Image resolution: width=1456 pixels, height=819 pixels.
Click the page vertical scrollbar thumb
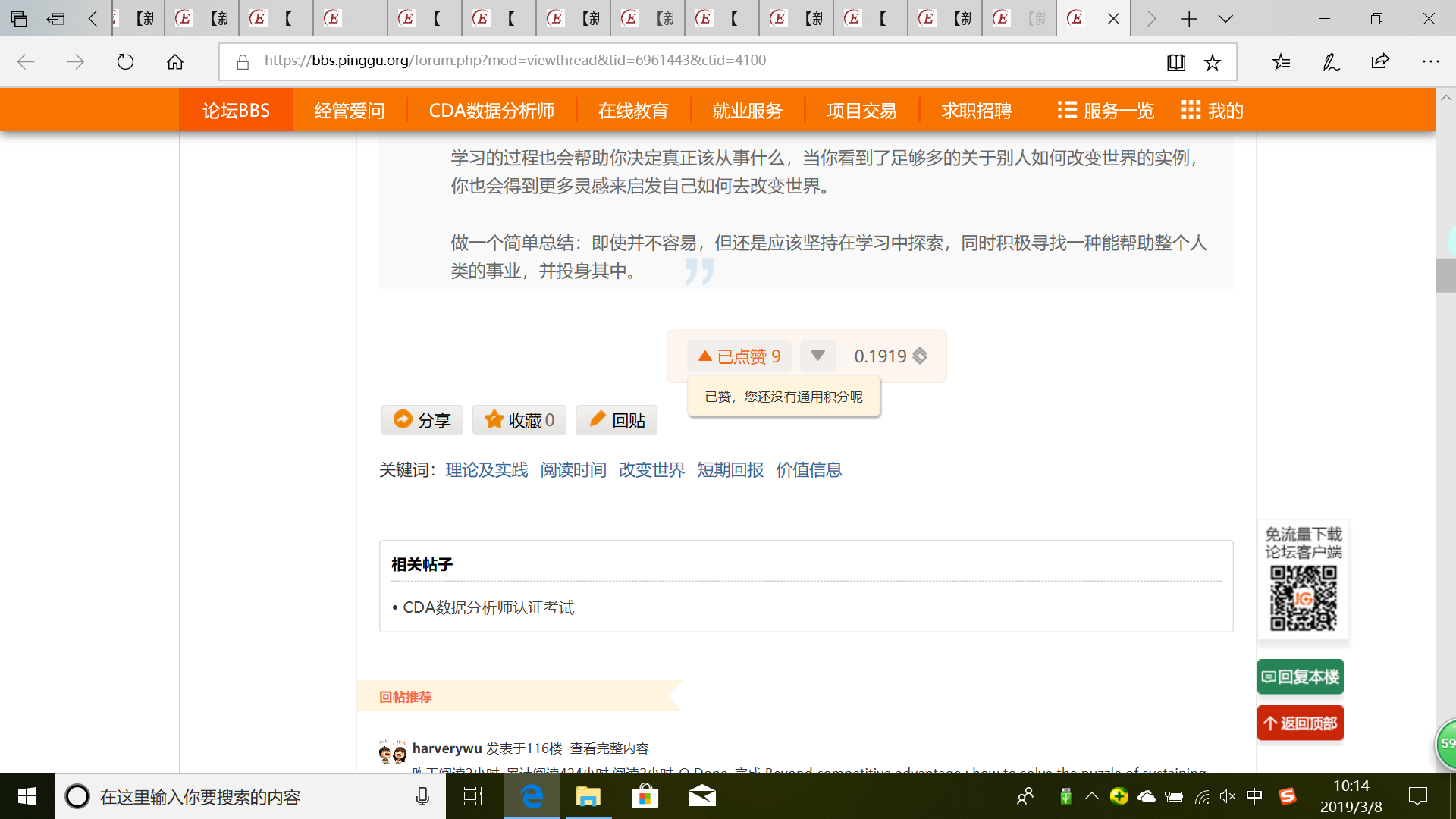(x=1445, y=275)
